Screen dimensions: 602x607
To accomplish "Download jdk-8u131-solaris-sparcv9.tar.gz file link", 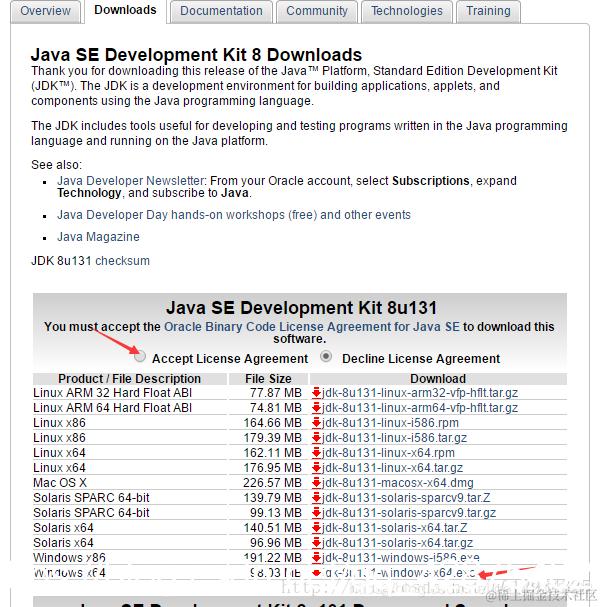I will pyautogui.click(x=409, y=513).
